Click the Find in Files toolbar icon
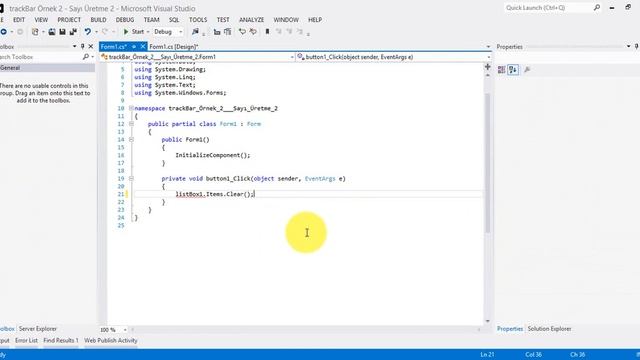This screenshot has width=640, height=360. pyautogui.click(x=196, y=31)
